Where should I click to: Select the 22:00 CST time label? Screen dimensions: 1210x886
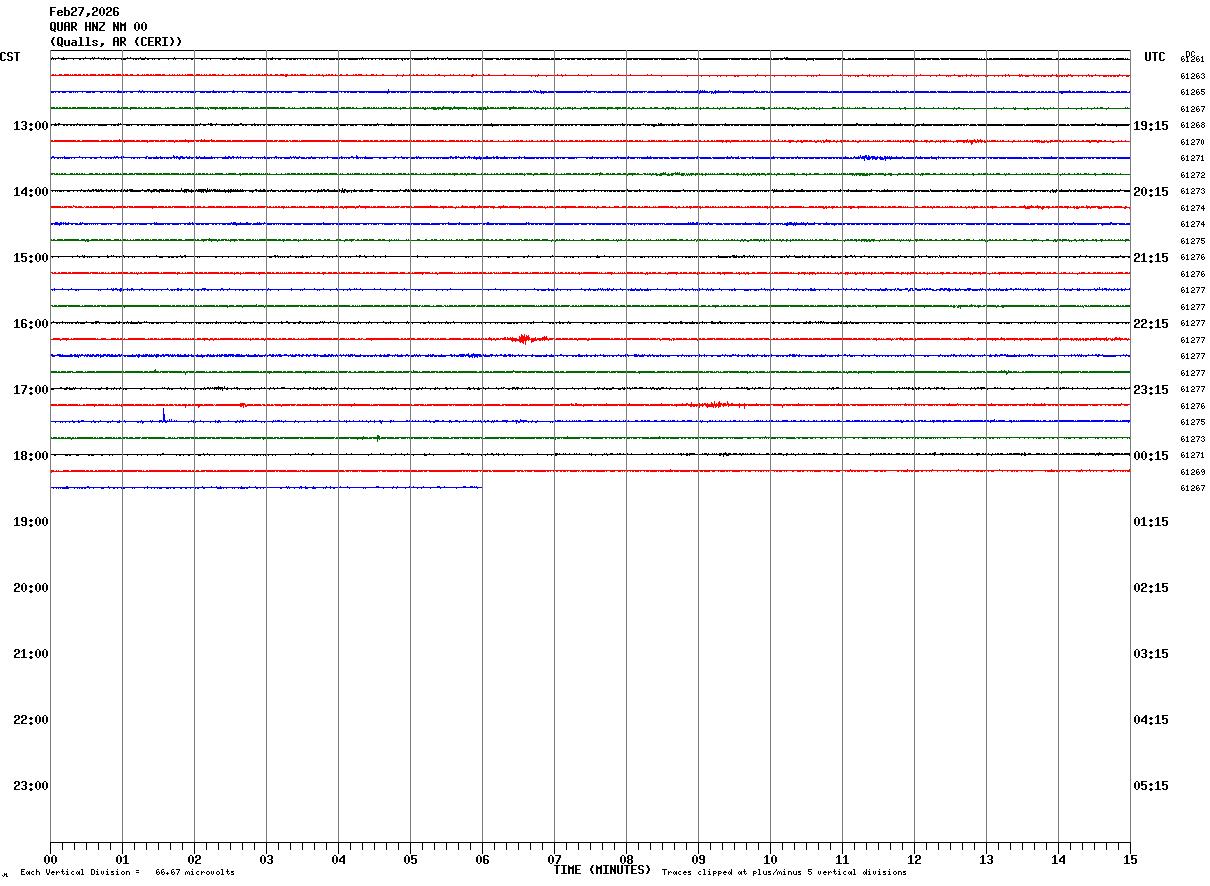point(31,720)
